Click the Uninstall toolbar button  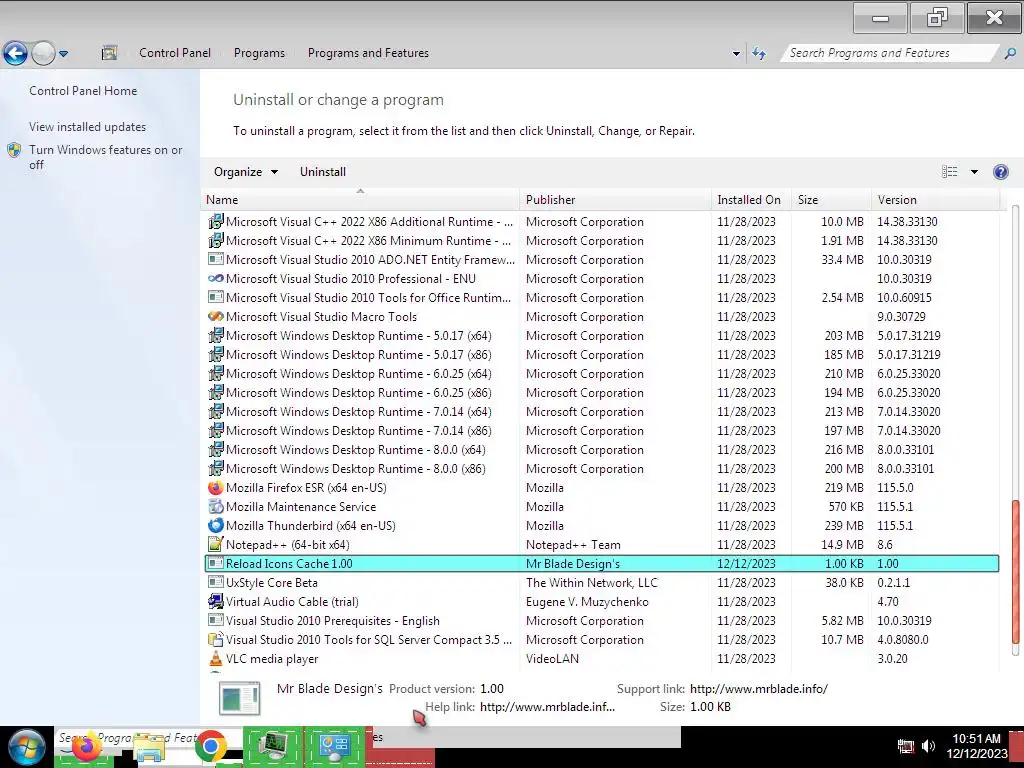click(323, 172)
